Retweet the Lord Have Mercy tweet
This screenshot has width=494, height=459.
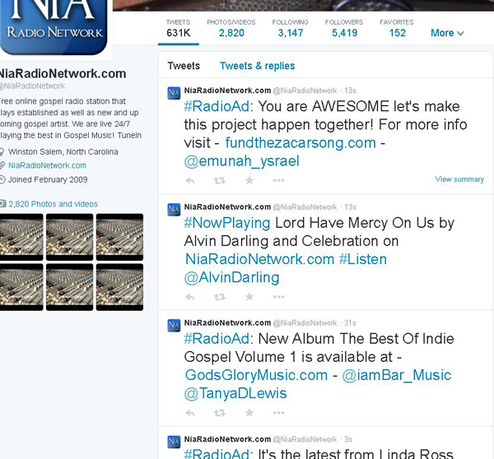coord(219,297)
